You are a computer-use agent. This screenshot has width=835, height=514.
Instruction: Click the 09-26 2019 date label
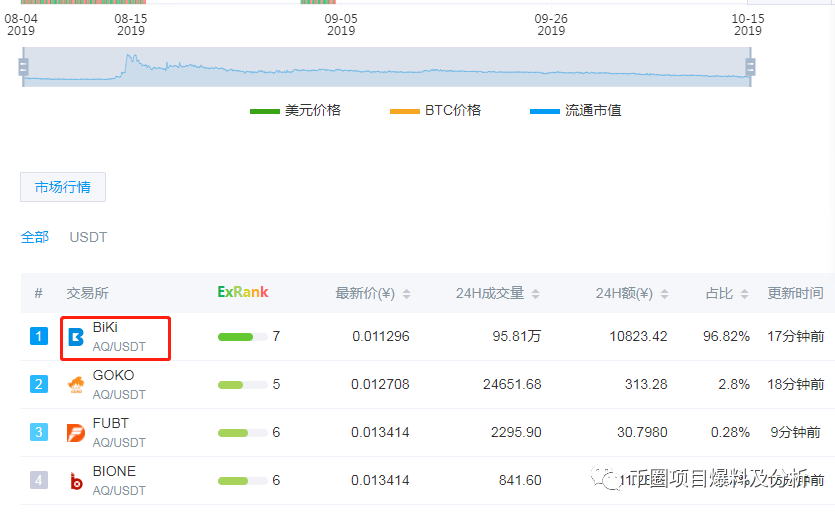click(x=551, y=25)
